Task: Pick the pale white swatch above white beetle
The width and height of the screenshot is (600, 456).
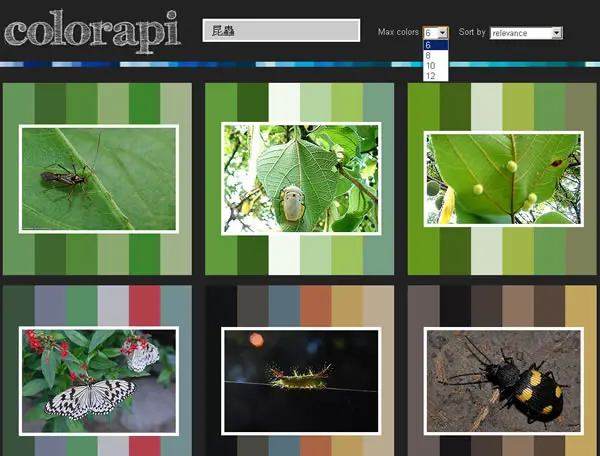Action: [x=284, y=102]
